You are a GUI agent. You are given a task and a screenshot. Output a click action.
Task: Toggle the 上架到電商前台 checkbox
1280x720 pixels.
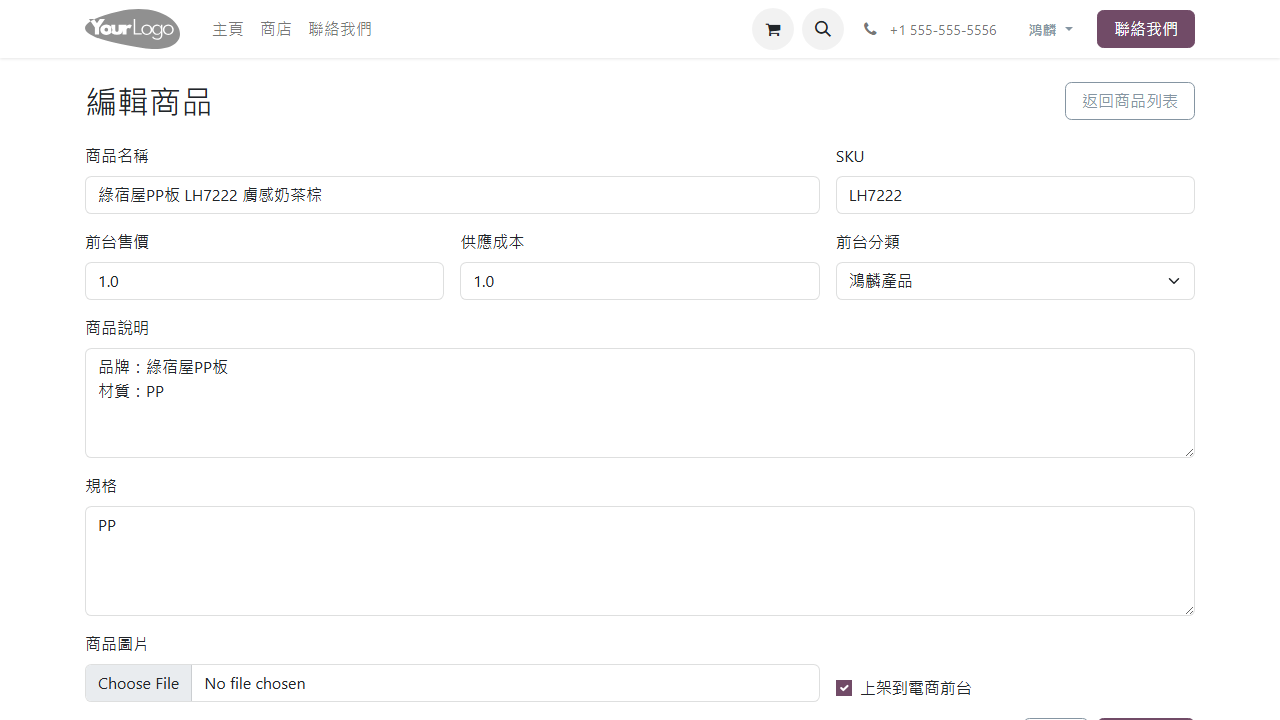(844, 688)
